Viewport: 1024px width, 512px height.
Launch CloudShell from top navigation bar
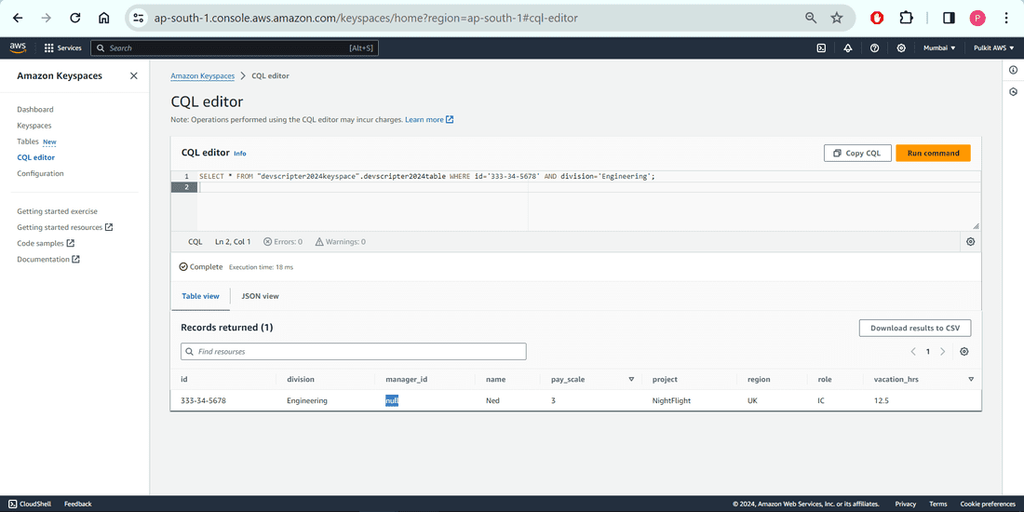coord(822,48)
